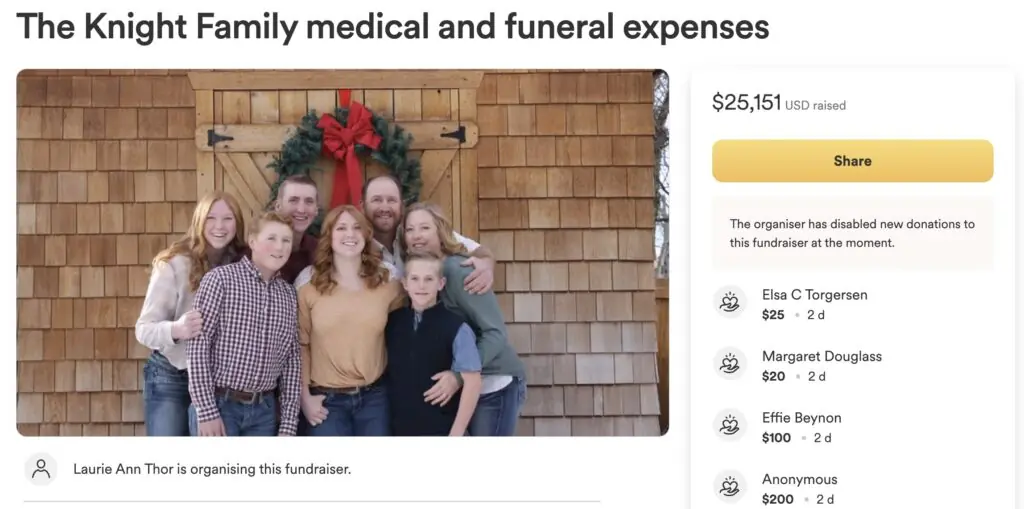Click the $200 donation amount
Viewport: 1024px width, 509px height.
777,499
